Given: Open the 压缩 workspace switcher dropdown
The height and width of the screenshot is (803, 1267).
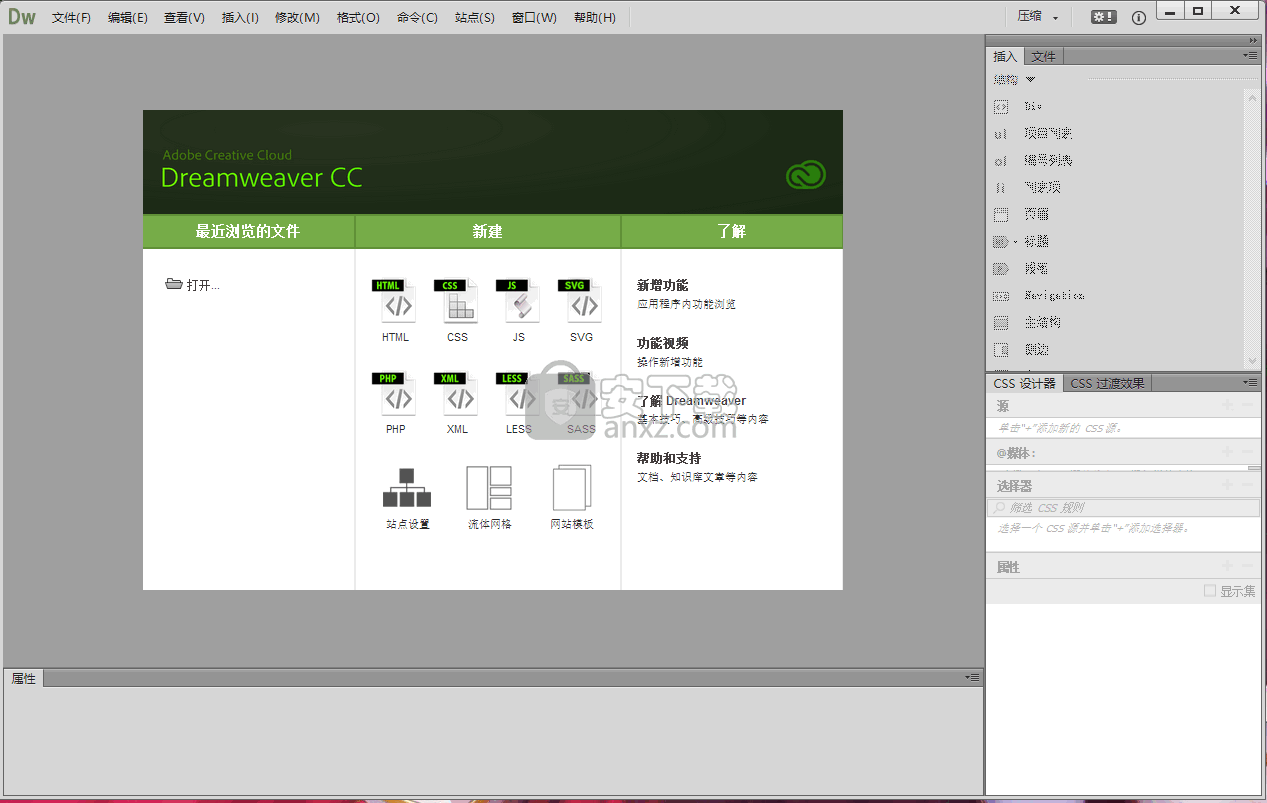Looking at the screenshot, I should (x=1038, y=17).
